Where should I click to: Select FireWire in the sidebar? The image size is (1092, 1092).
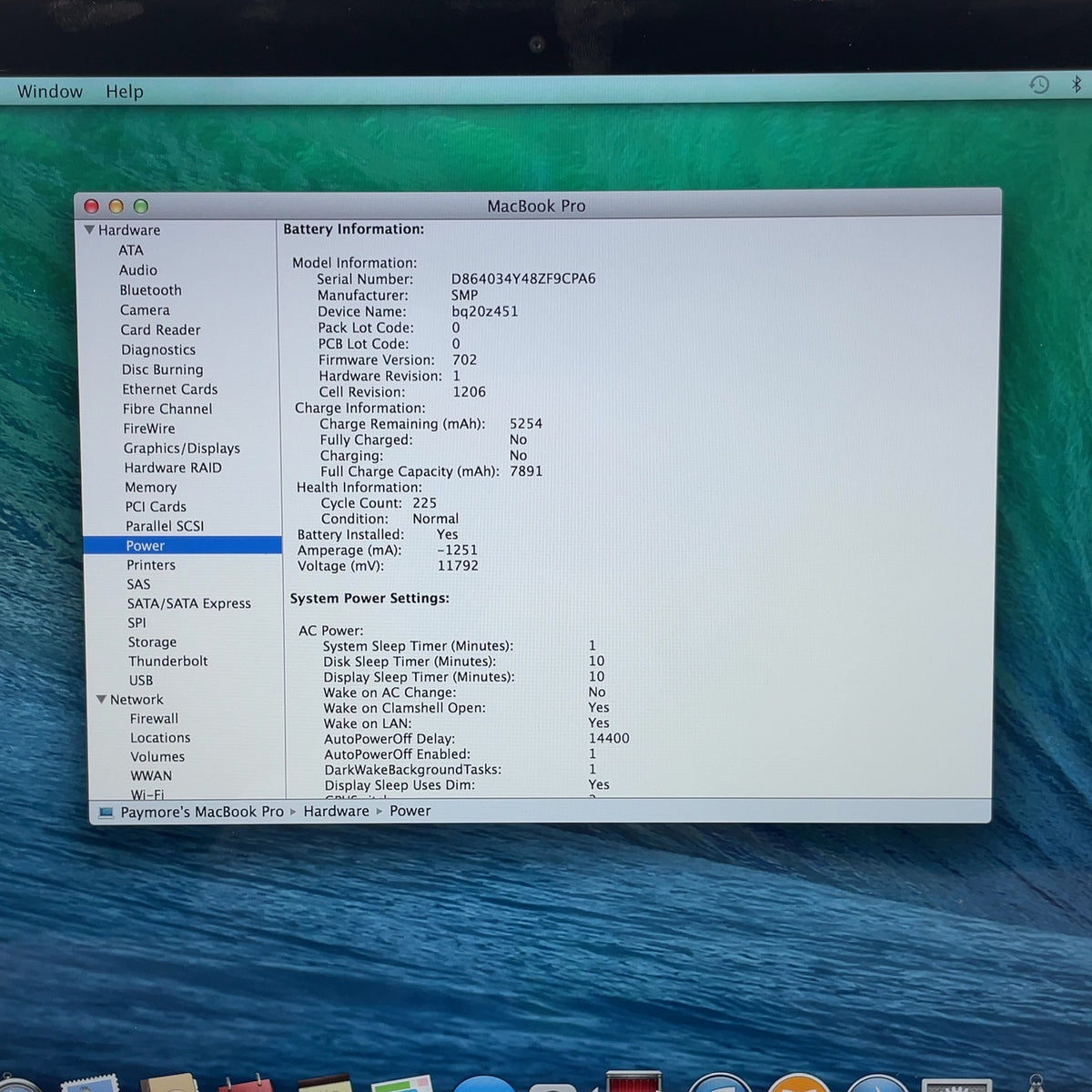[x=149, y=429]
